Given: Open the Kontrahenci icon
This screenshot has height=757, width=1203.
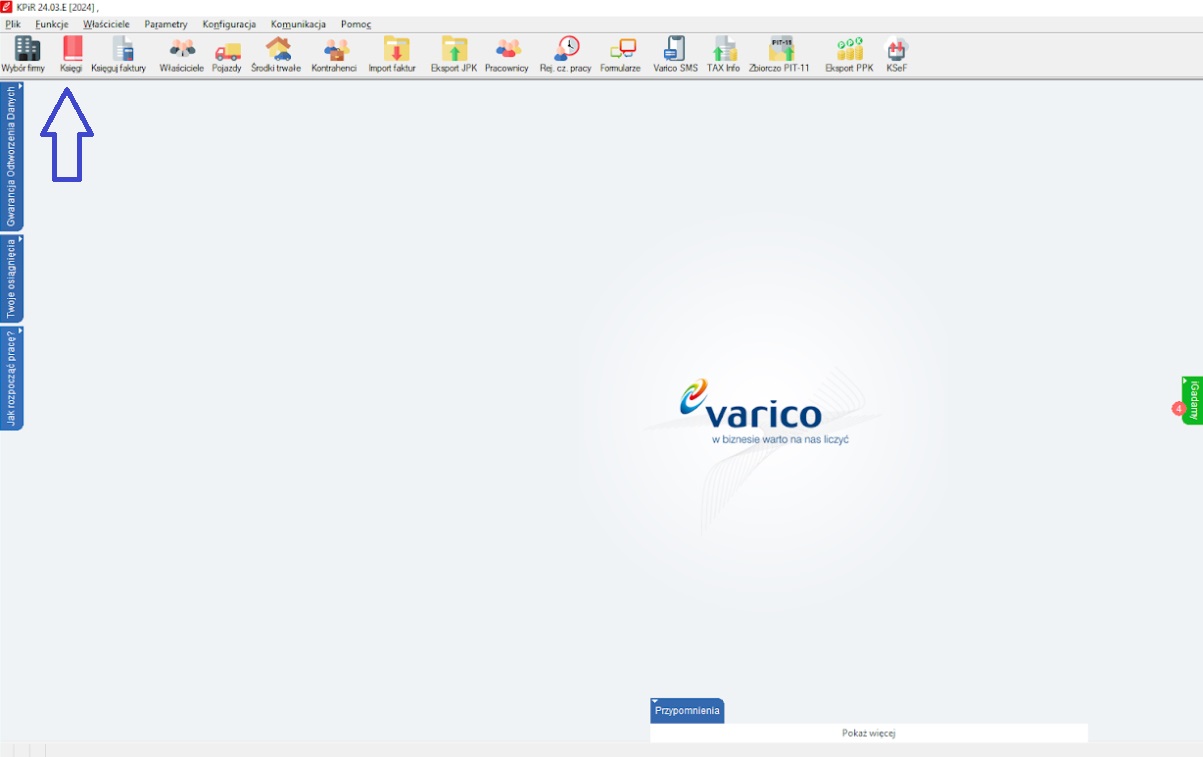Looking at the screenshot, I should [x=334, y=55].
